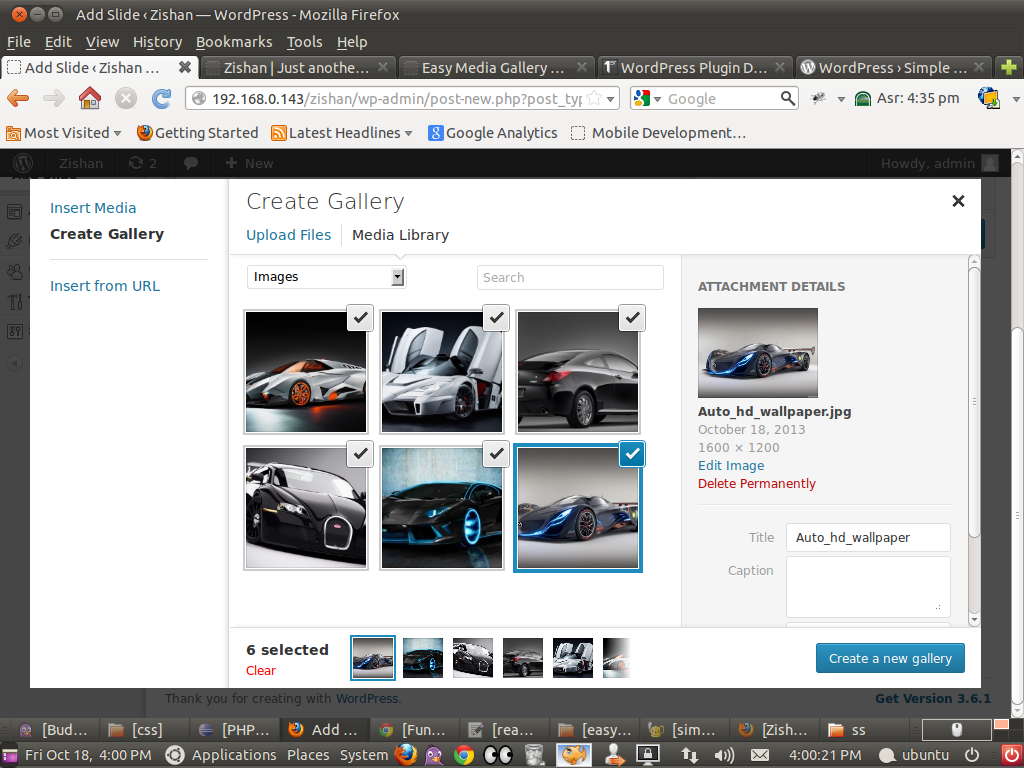This screenshot has width=1024, height=768.
Task: Click the power icon in bottom panel
Action: [972, 755]
